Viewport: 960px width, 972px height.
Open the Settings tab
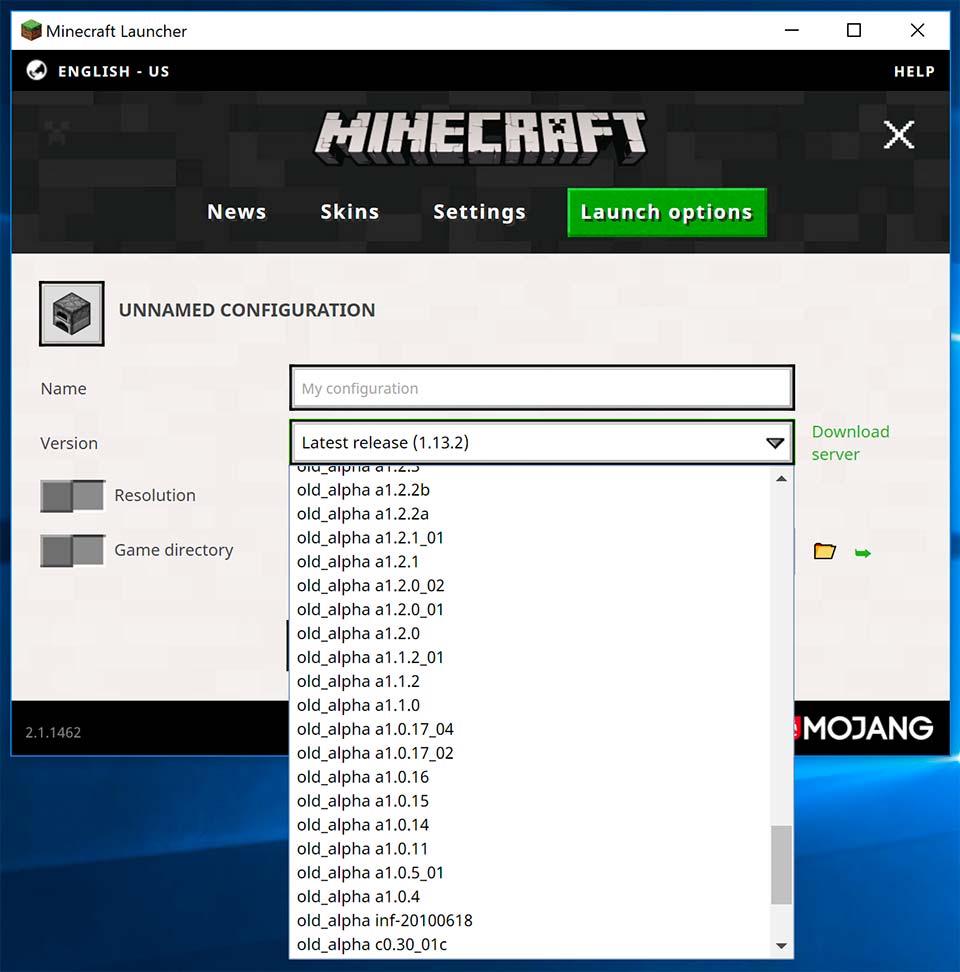[x=479, y=212]
